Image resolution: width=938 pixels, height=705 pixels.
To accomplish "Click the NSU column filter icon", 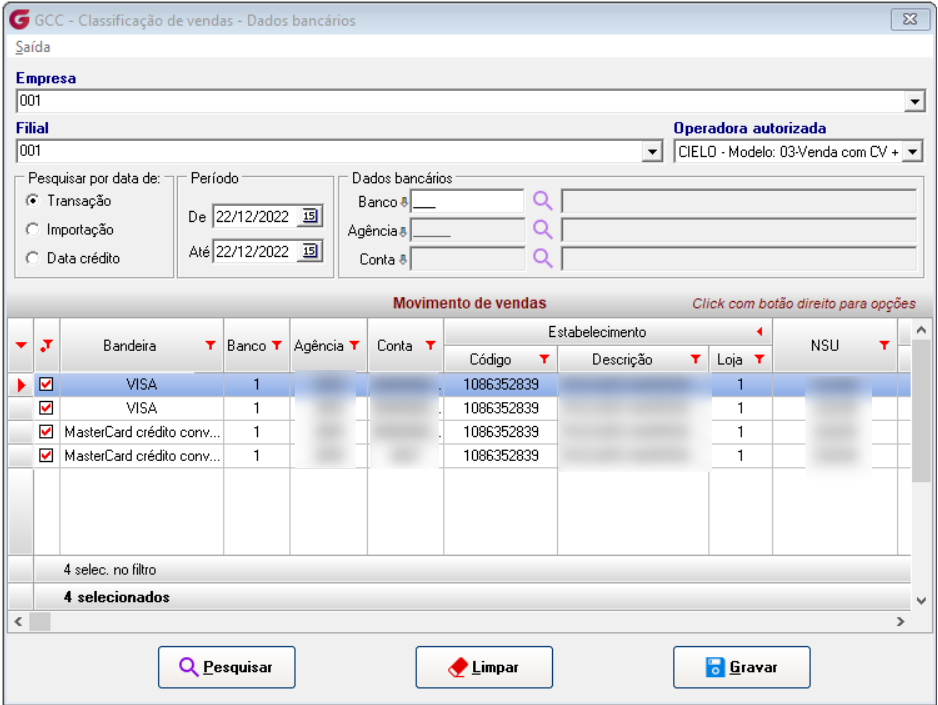I will (884, 345).
